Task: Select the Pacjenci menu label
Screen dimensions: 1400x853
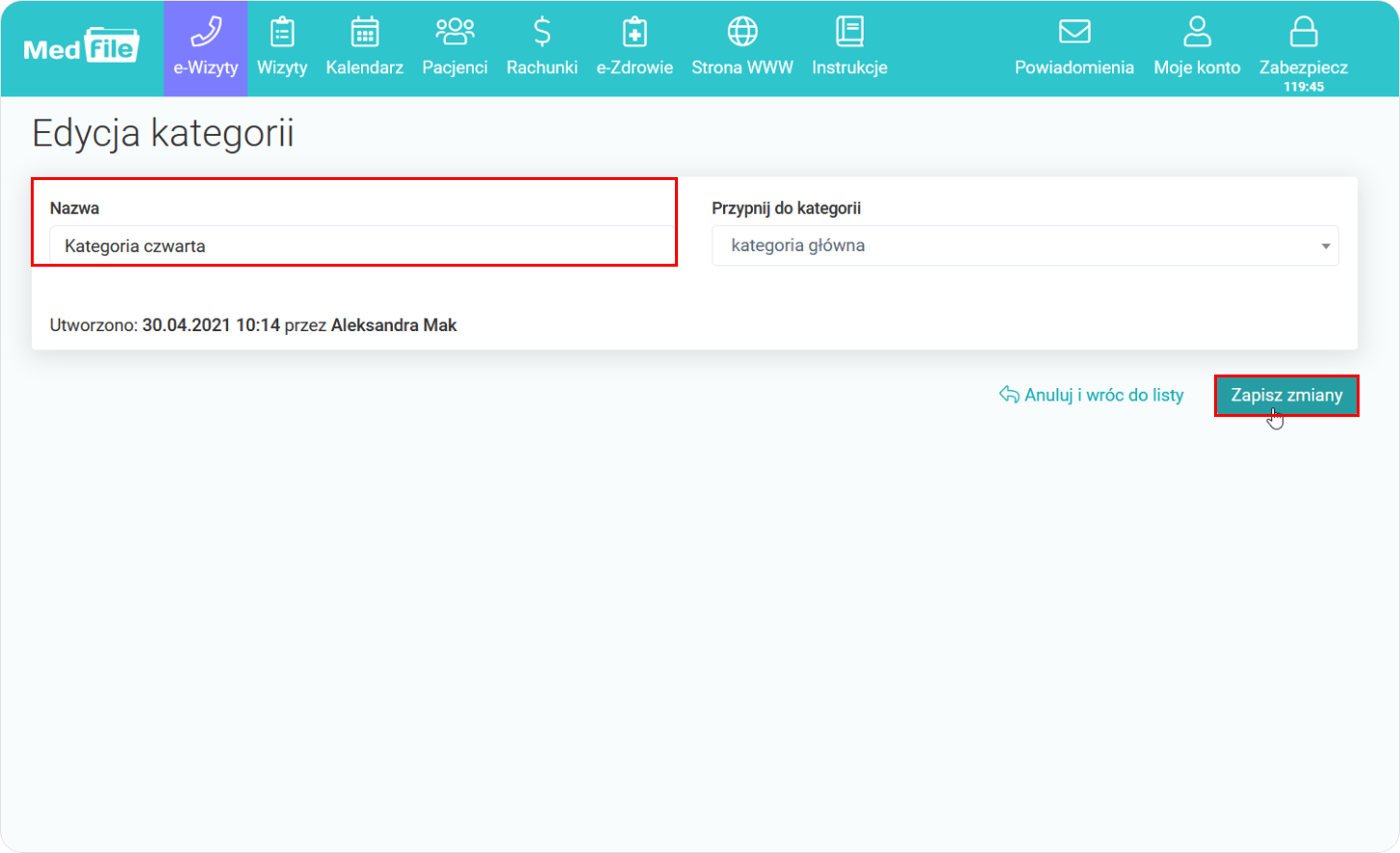Action: (x=454, y=67)
